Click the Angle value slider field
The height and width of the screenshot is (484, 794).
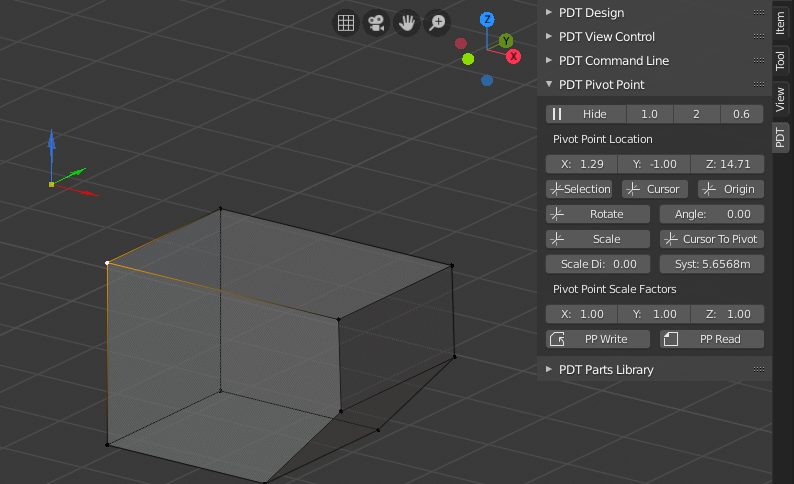pos(711,214)
